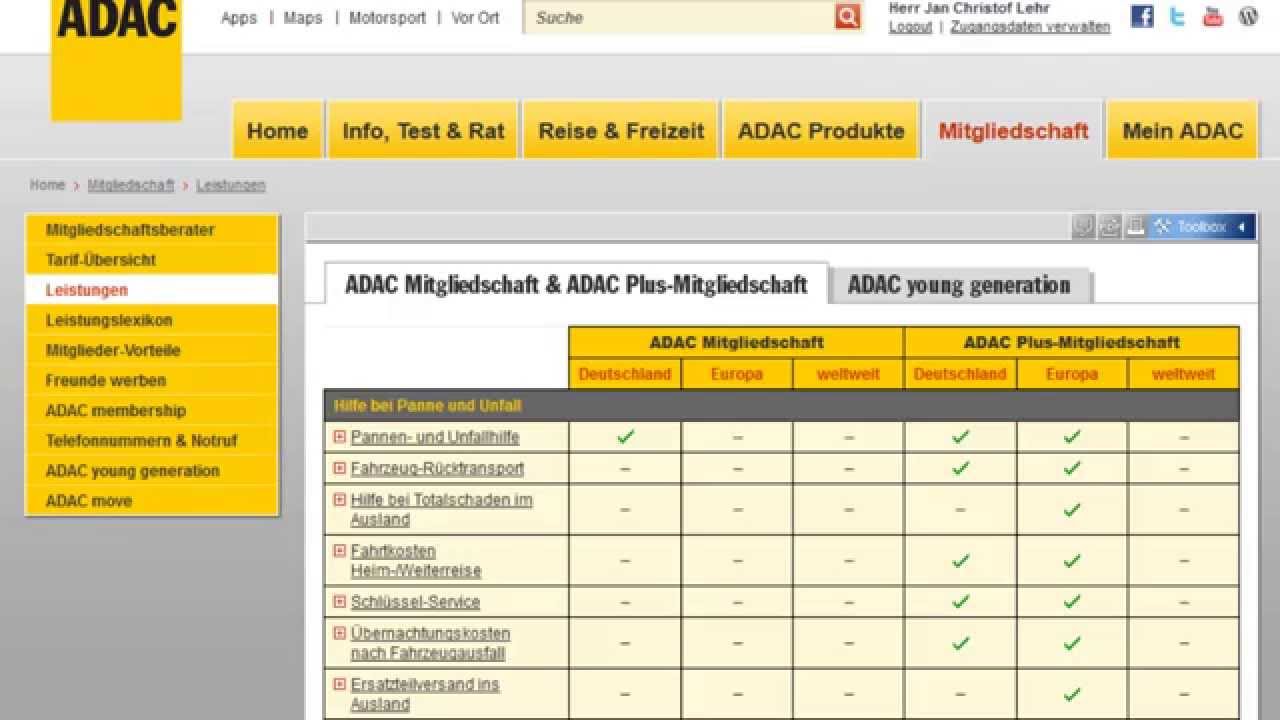Click Leistungen in the breadcrumb
The height and width of the screenshot is (720, 1280).
coord(231,185)
